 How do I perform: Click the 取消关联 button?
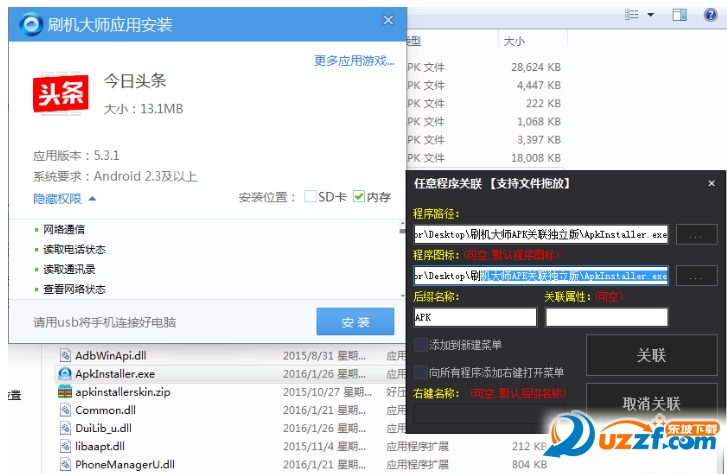coord(651,404)
